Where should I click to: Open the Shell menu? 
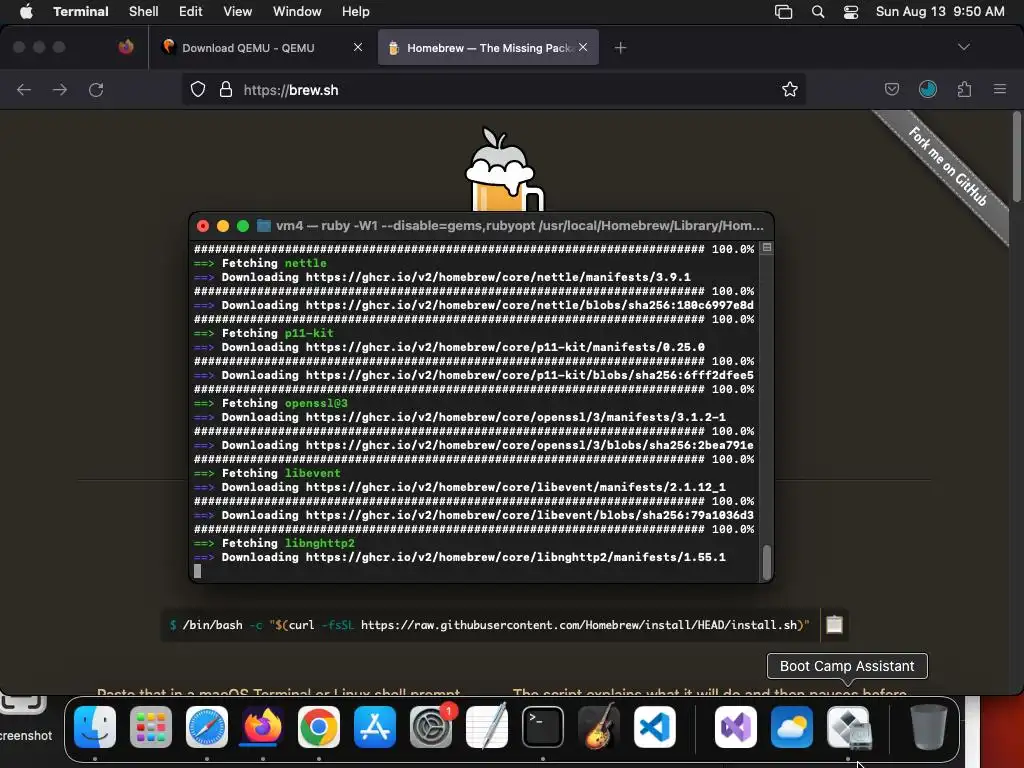tap(144, 11)
